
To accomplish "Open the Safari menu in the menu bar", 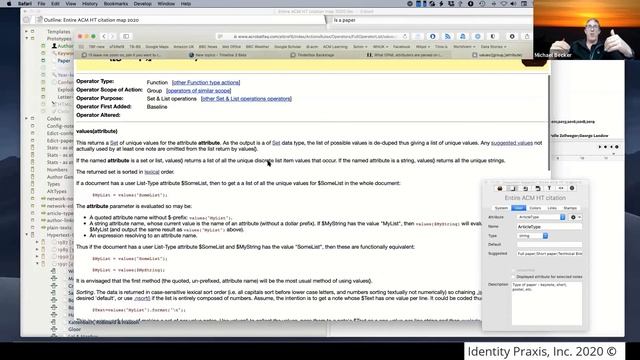I will click(25, 4).
